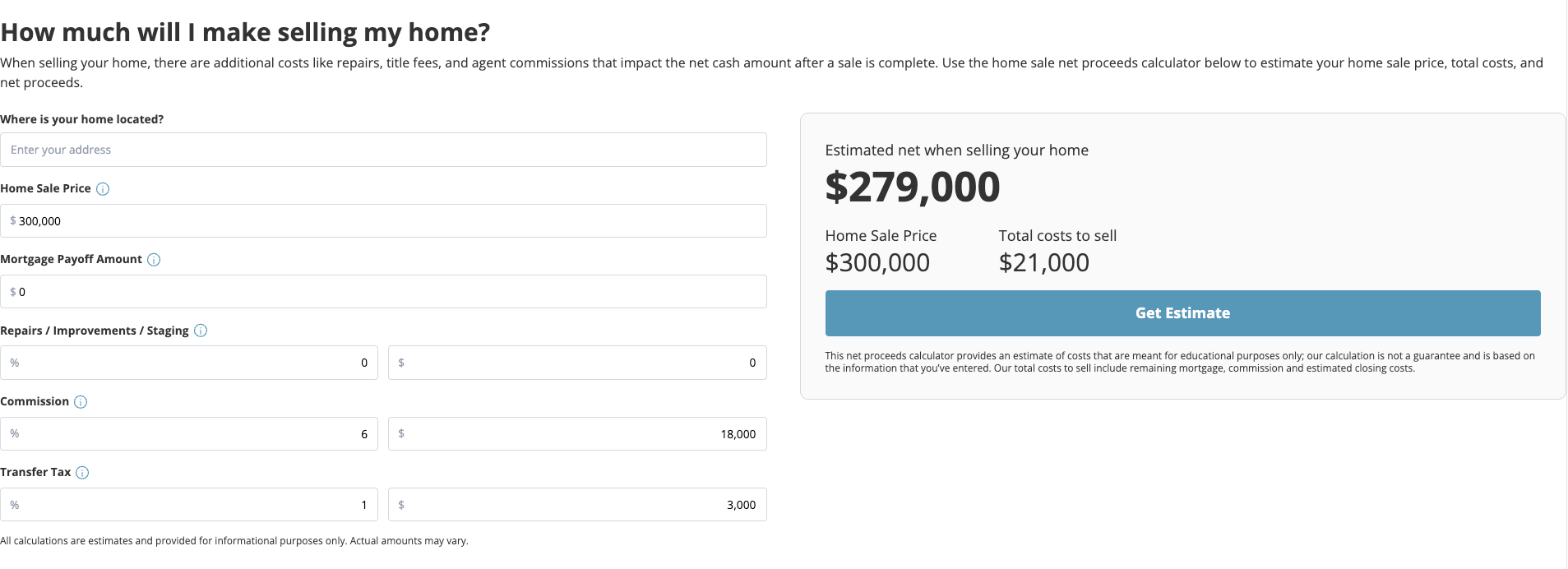This screenshot has width=1568, height=569.
Task: Select the Repairs percent field
Action: [189, 363]
